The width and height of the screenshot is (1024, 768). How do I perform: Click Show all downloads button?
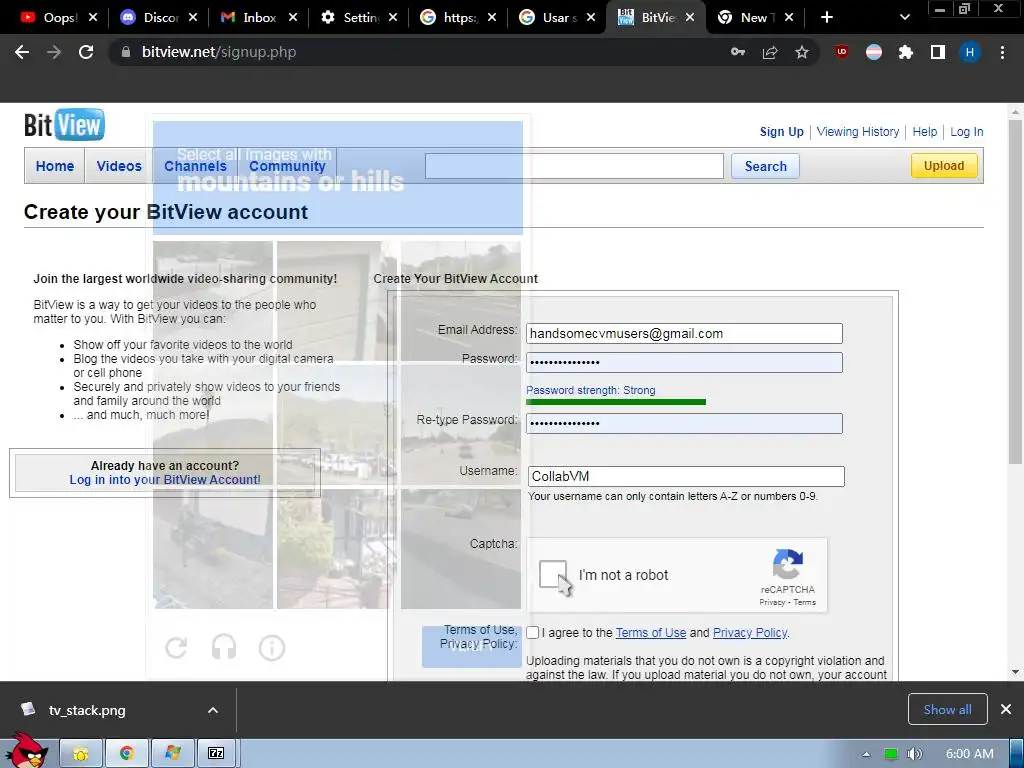click(947, 709)
